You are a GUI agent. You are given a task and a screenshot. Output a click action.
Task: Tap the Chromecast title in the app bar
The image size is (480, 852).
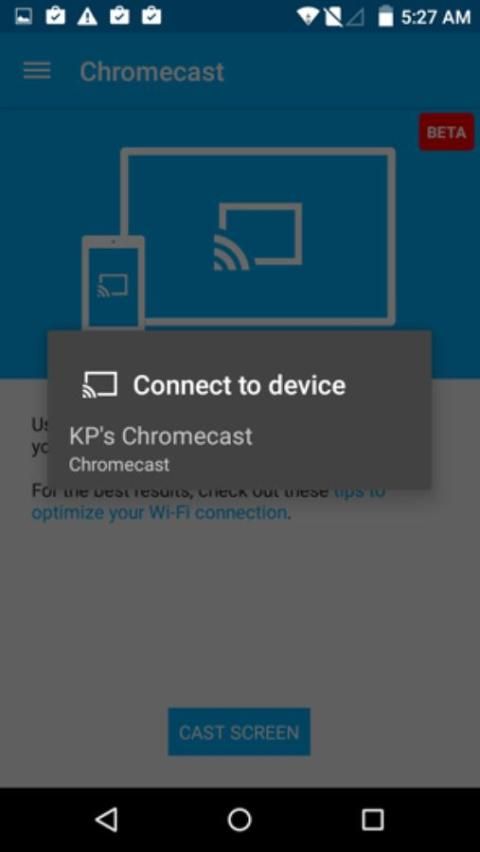coord(152,72)
